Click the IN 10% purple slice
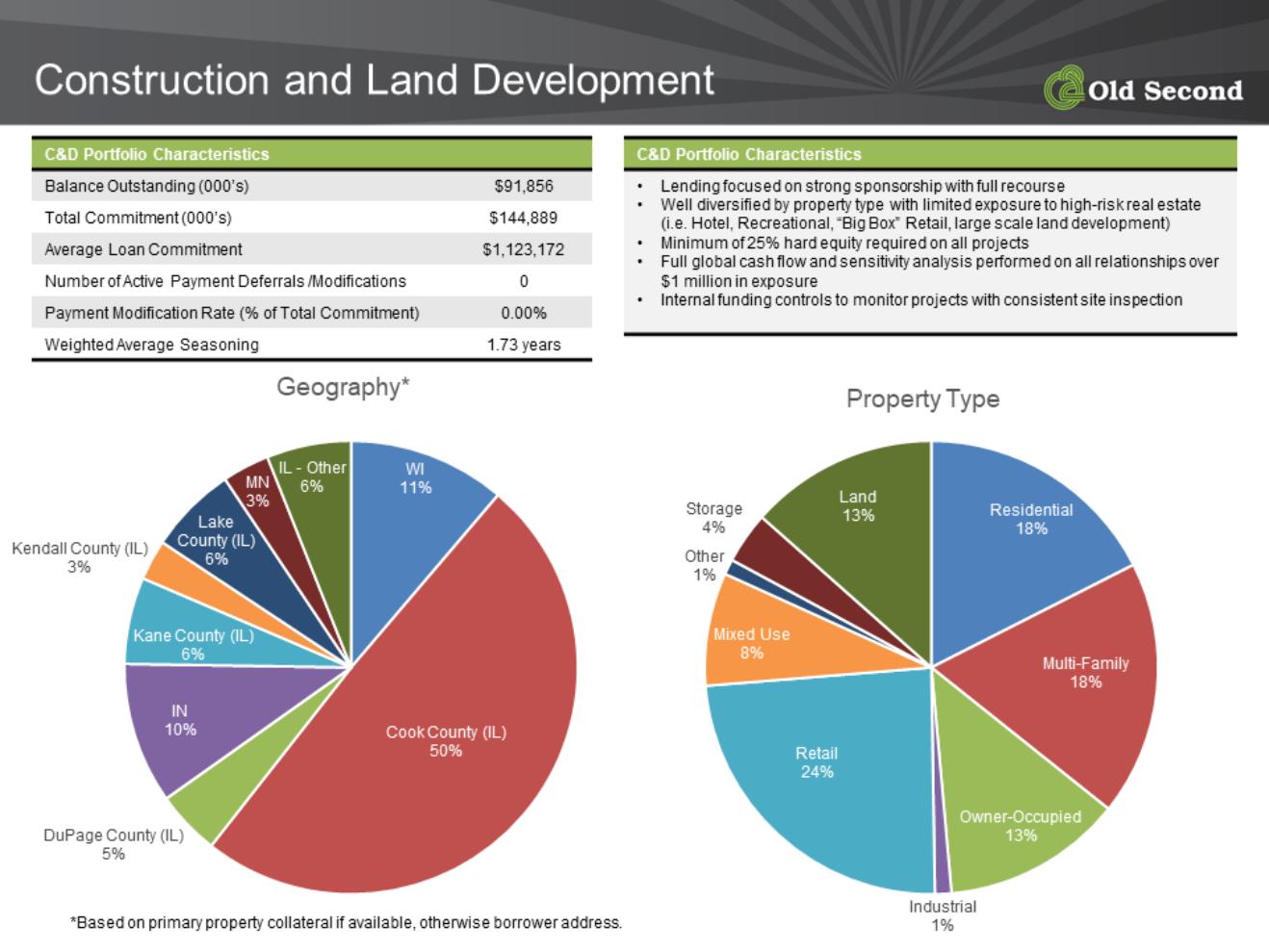Image resolution: width=1269 pixels, height=952 pixels. (180, 720)
